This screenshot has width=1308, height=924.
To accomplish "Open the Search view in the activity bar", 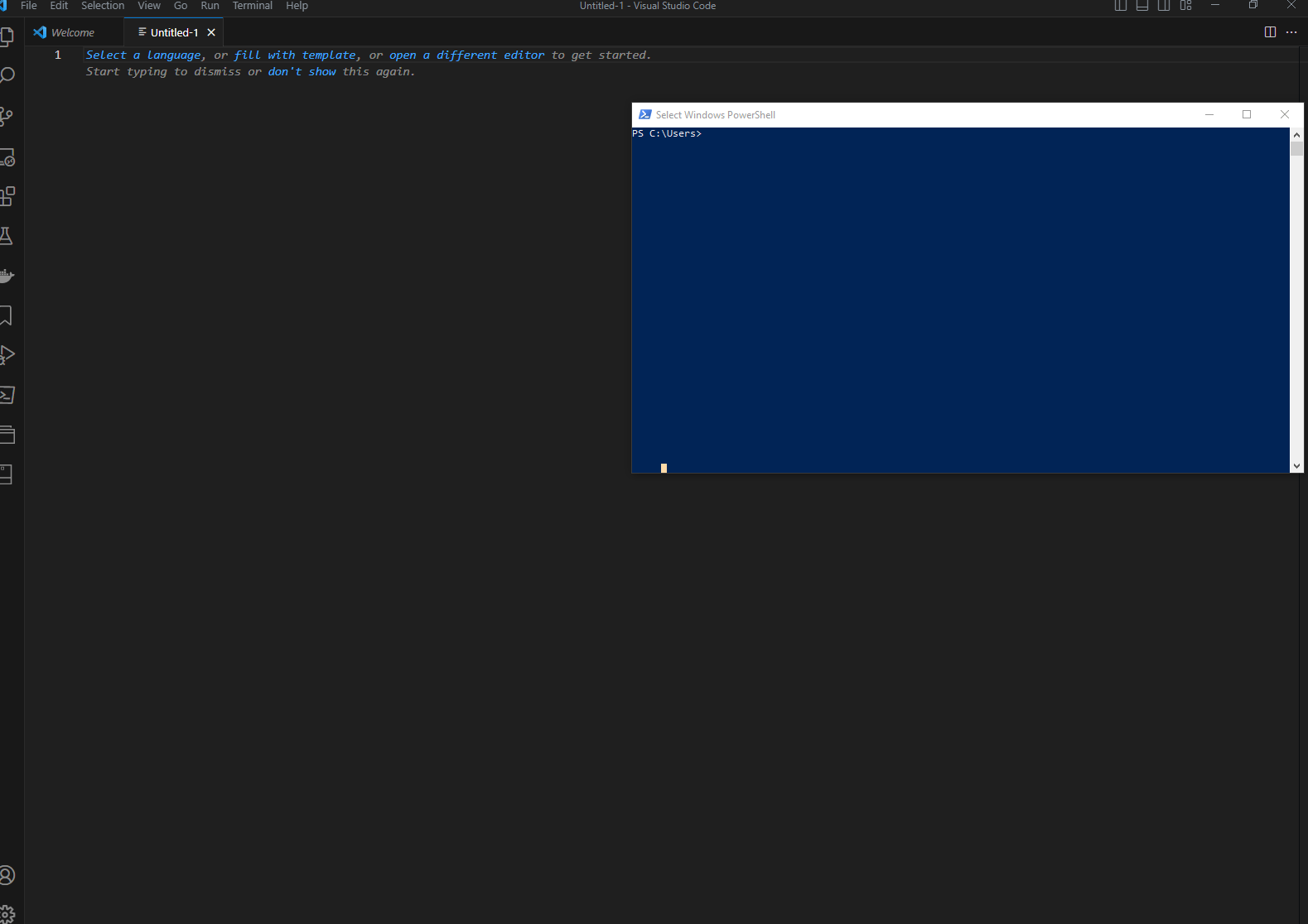I will point(7,76).
